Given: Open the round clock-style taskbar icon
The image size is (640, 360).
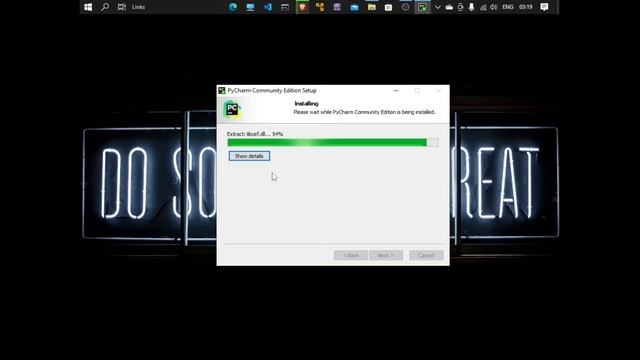Looking at the screenshot, I should (405, 7).
